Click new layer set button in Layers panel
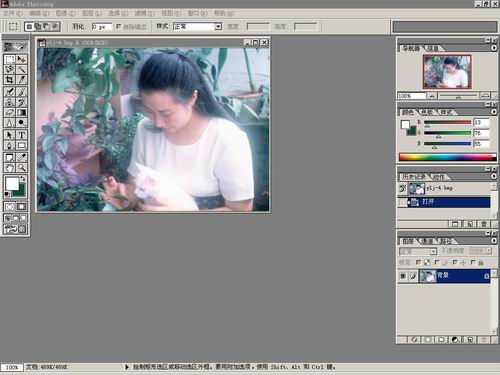The image size is (500, 375). pyautogui.click(x=441, y=340)
